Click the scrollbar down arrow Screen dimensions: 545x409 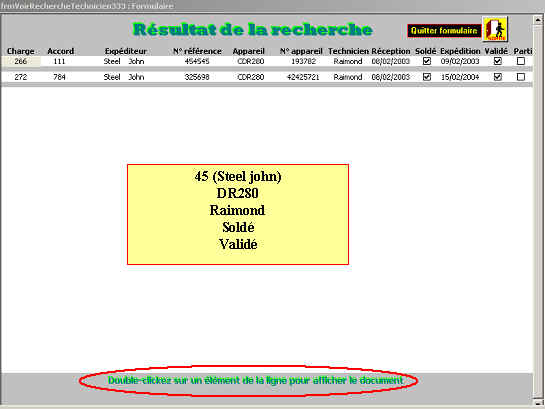pos(538,402)
